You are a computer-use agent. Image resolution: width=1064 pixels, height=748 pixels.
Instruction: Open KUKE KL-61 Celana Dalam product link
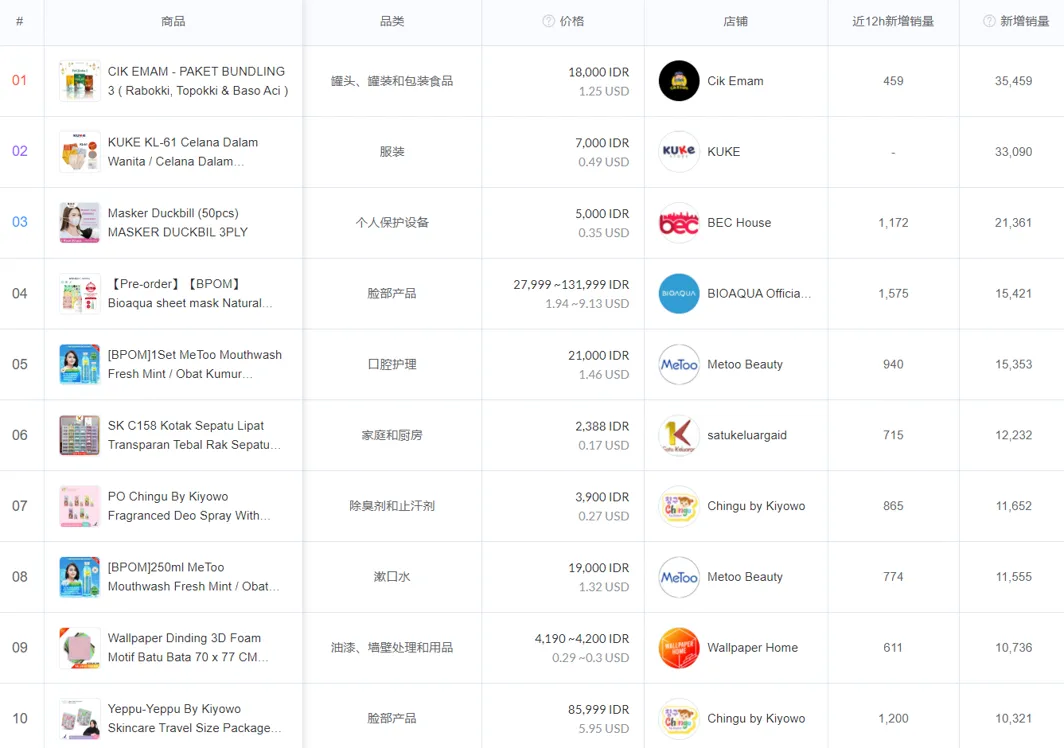coord(183,151)
